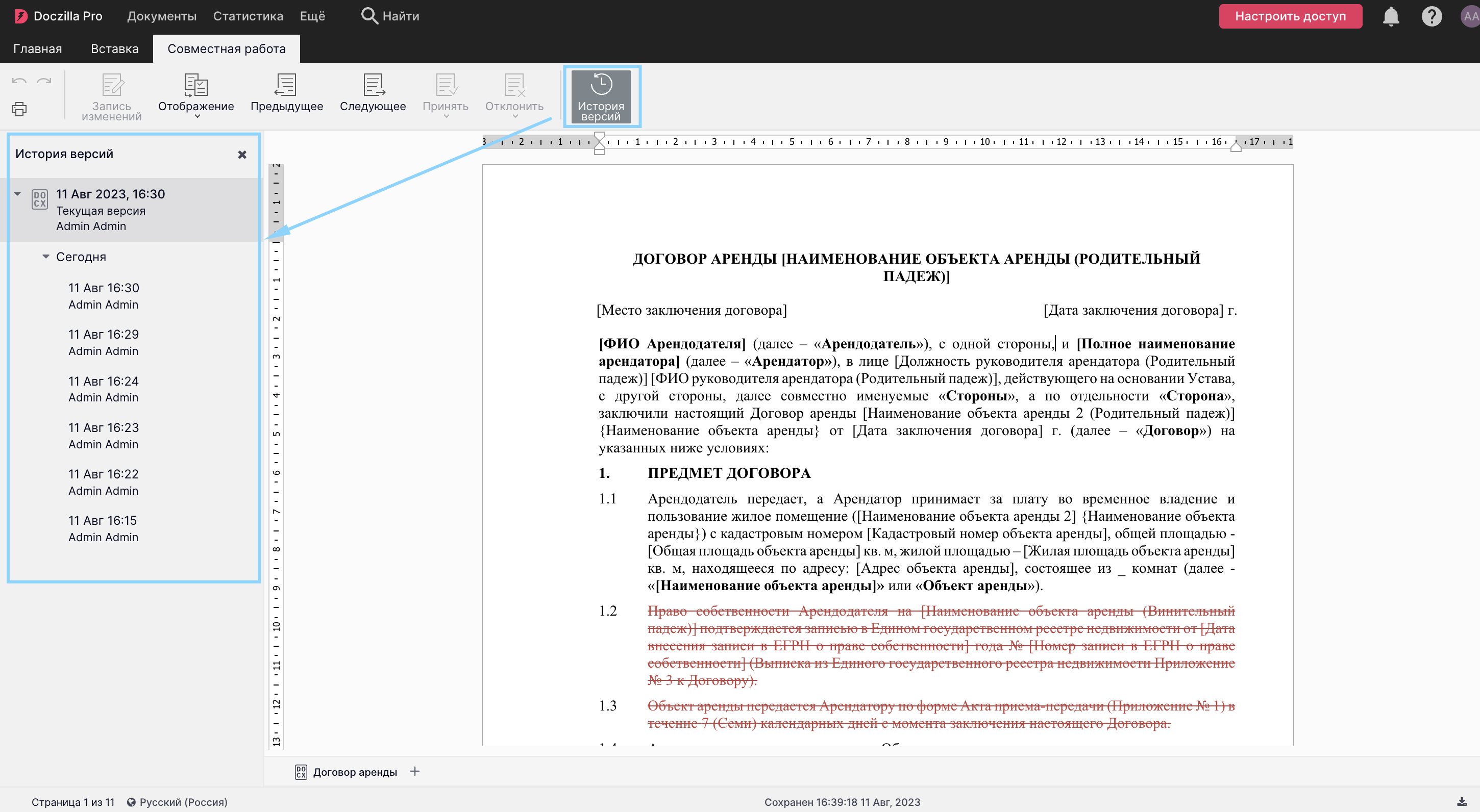The height and width of the screenshot is (812, 1480).
Task: Switch to the Главная tab
Action: 37,49
